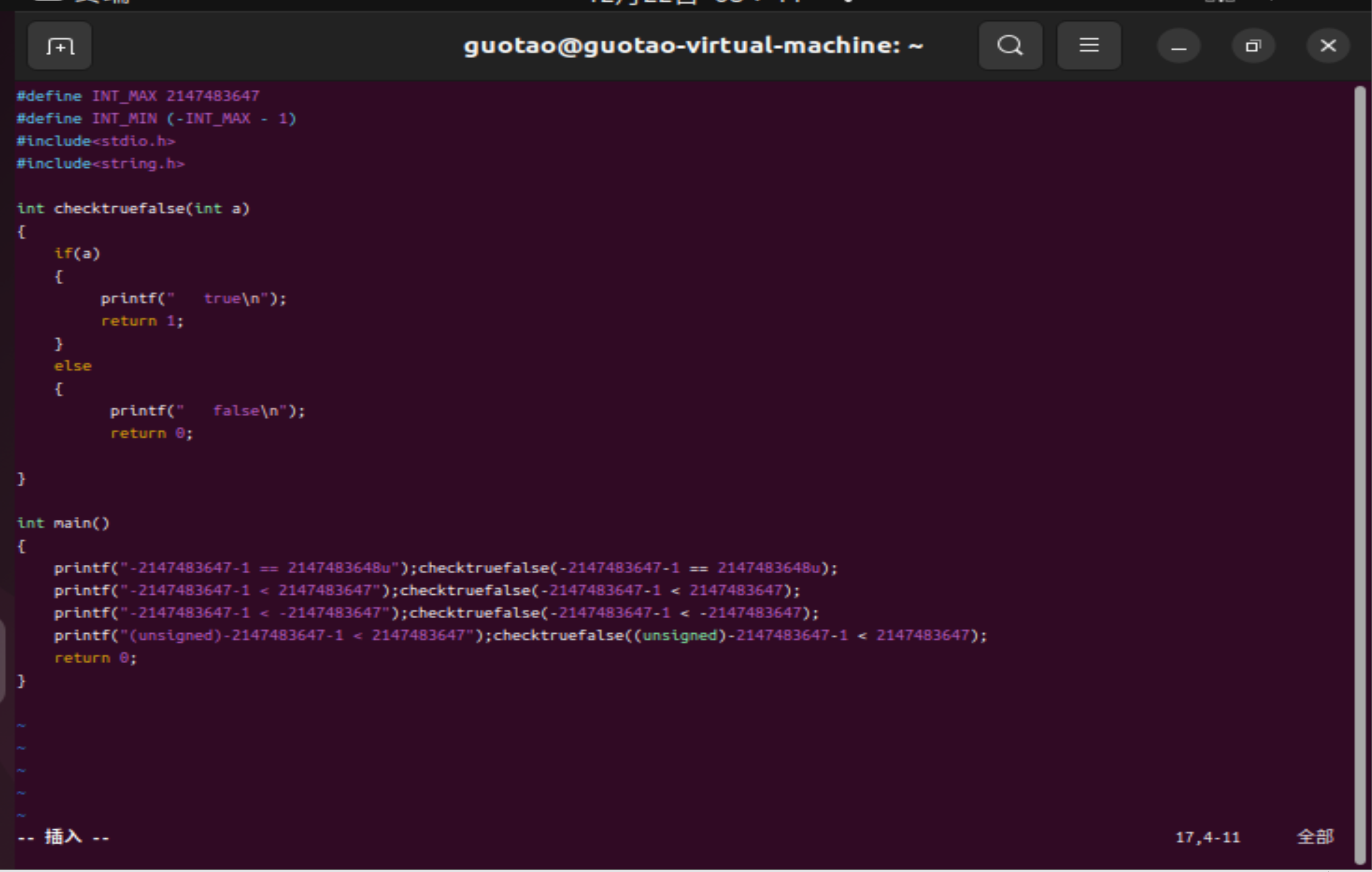The width and height of the screenshot is (1372, 872).
Task: Click on #include<stdio.h> line
Action: [96, 142]
